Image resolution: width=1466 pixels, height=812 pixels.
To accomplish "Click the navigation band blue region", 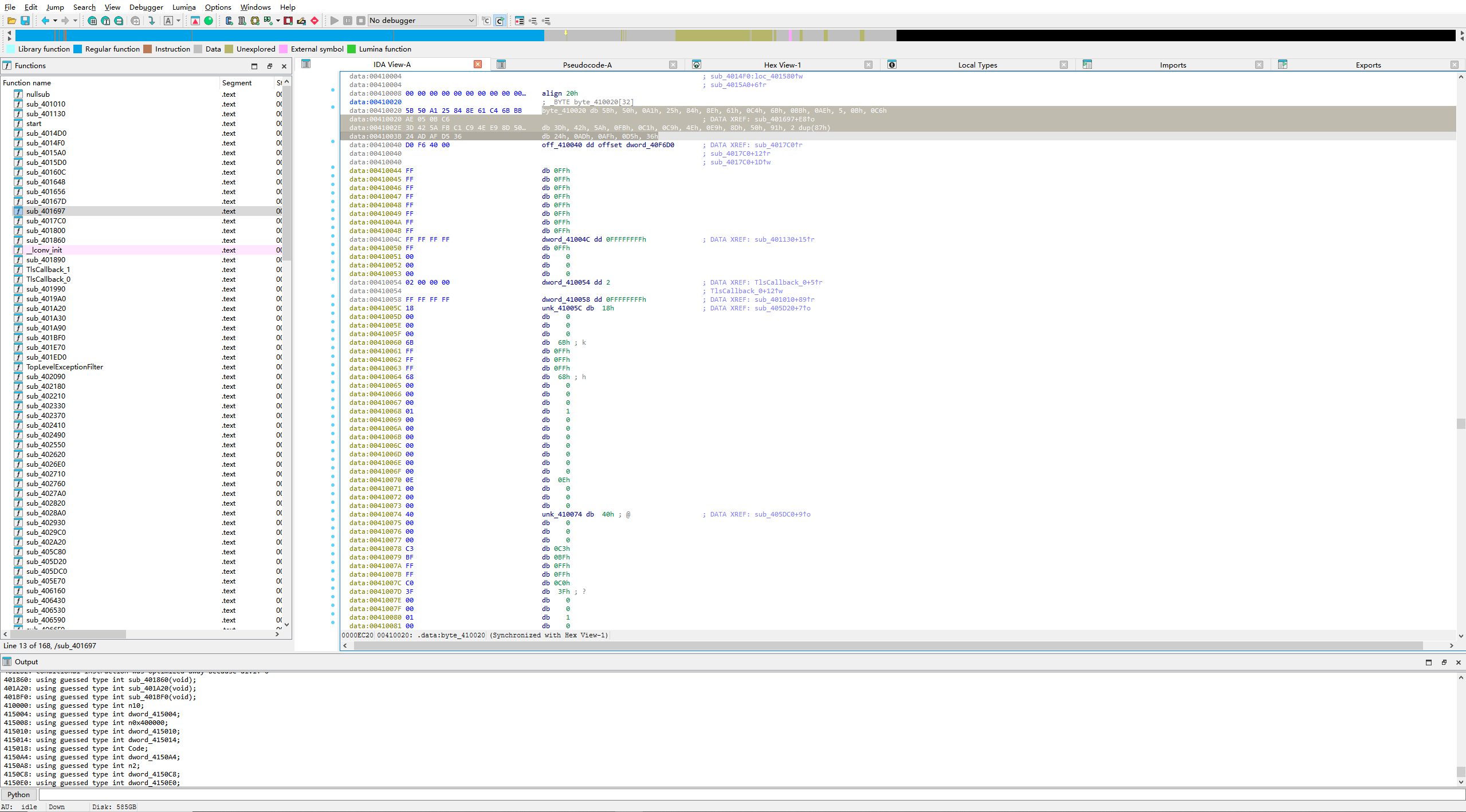I will (x=286, y=36).
